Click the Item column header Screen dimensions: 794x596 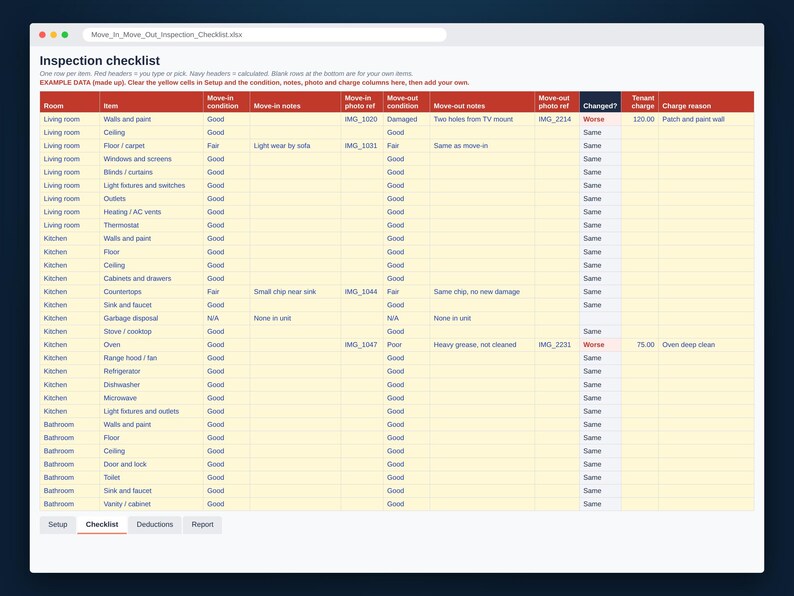151,102
